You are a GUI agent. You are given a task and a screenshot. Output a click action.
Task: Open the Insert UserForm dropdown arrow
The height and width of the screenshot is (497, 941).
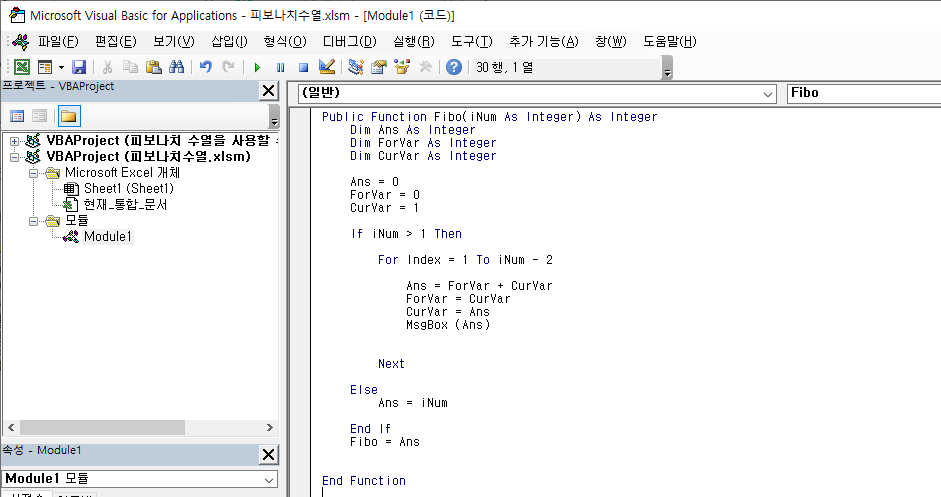click(x=61, y=67)
